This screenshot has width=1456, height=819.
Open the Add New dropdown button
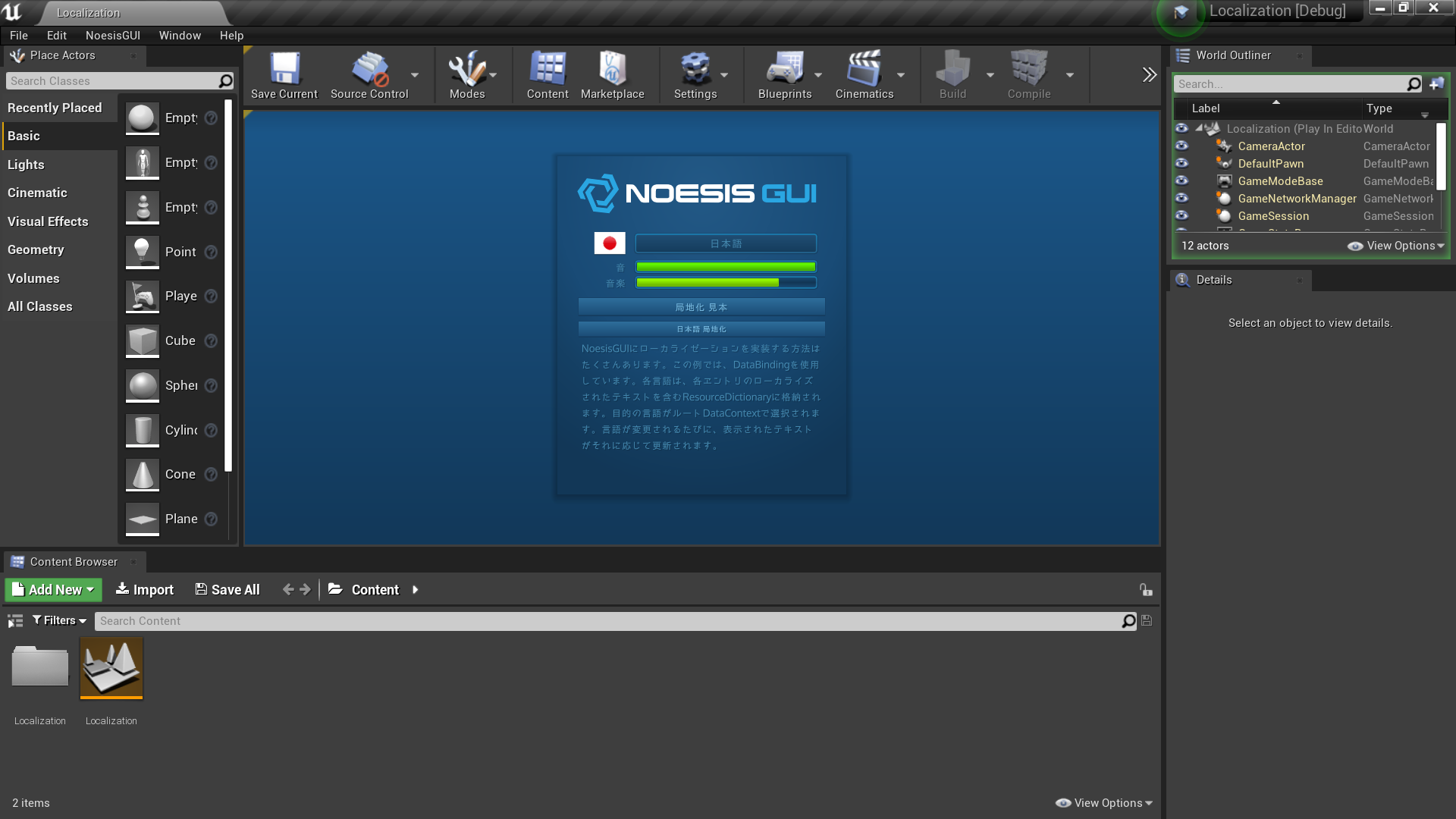[x=53, y=590]
